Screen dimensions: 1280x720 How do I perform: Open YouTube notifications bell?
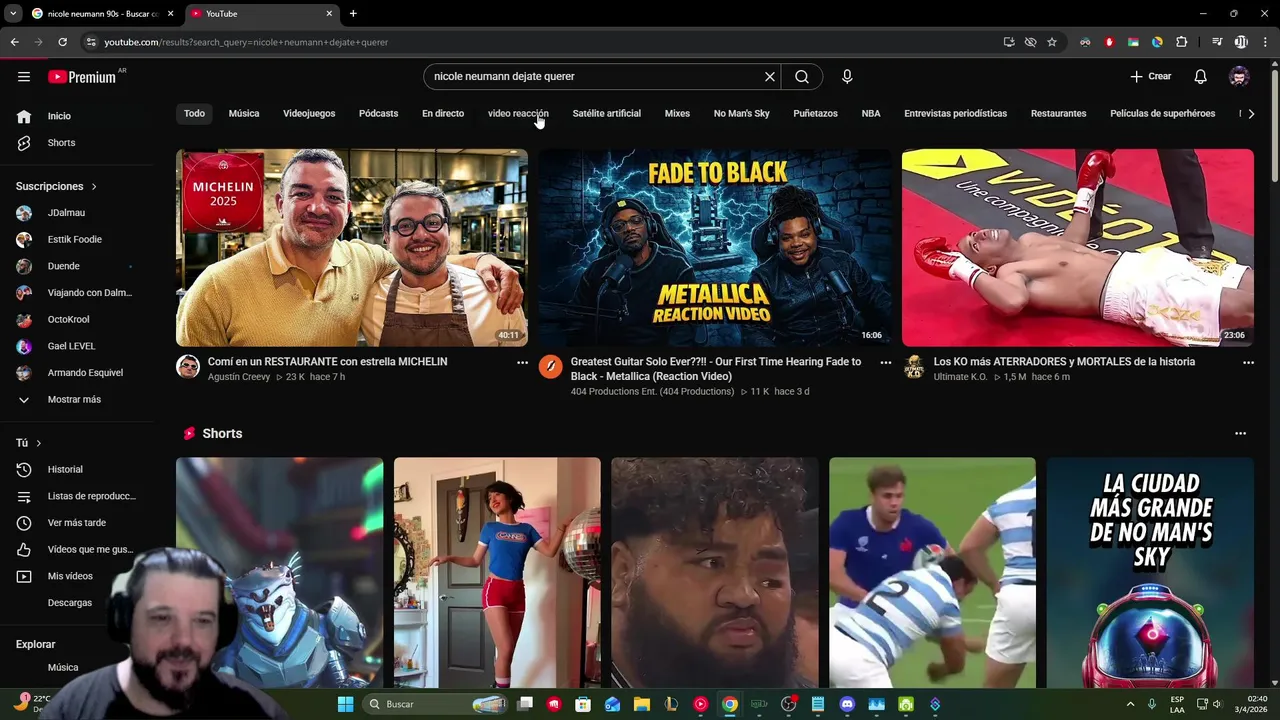(x=1201, y=77)
